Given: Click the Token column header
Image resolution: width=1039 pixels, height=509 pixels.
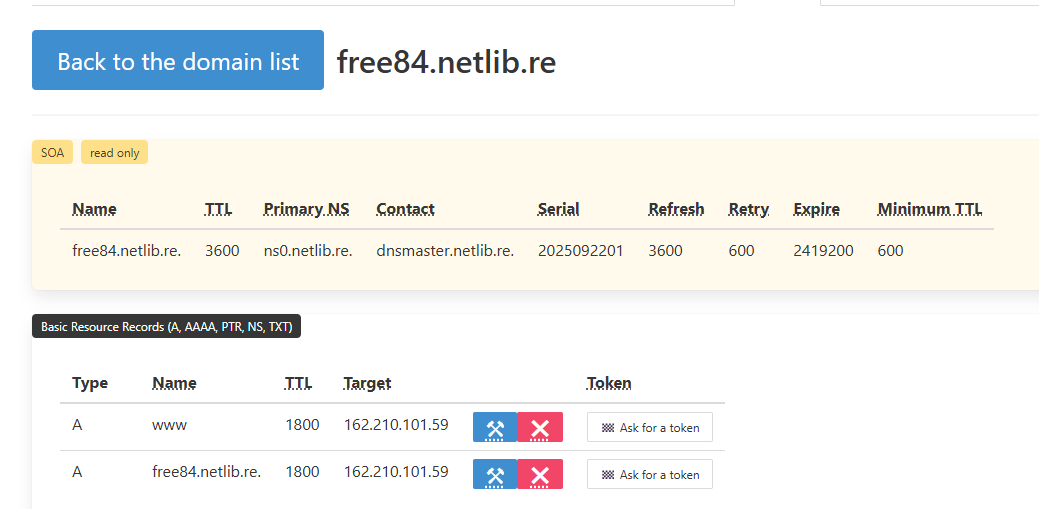Looking at the screenshot, I should point(609,383).
